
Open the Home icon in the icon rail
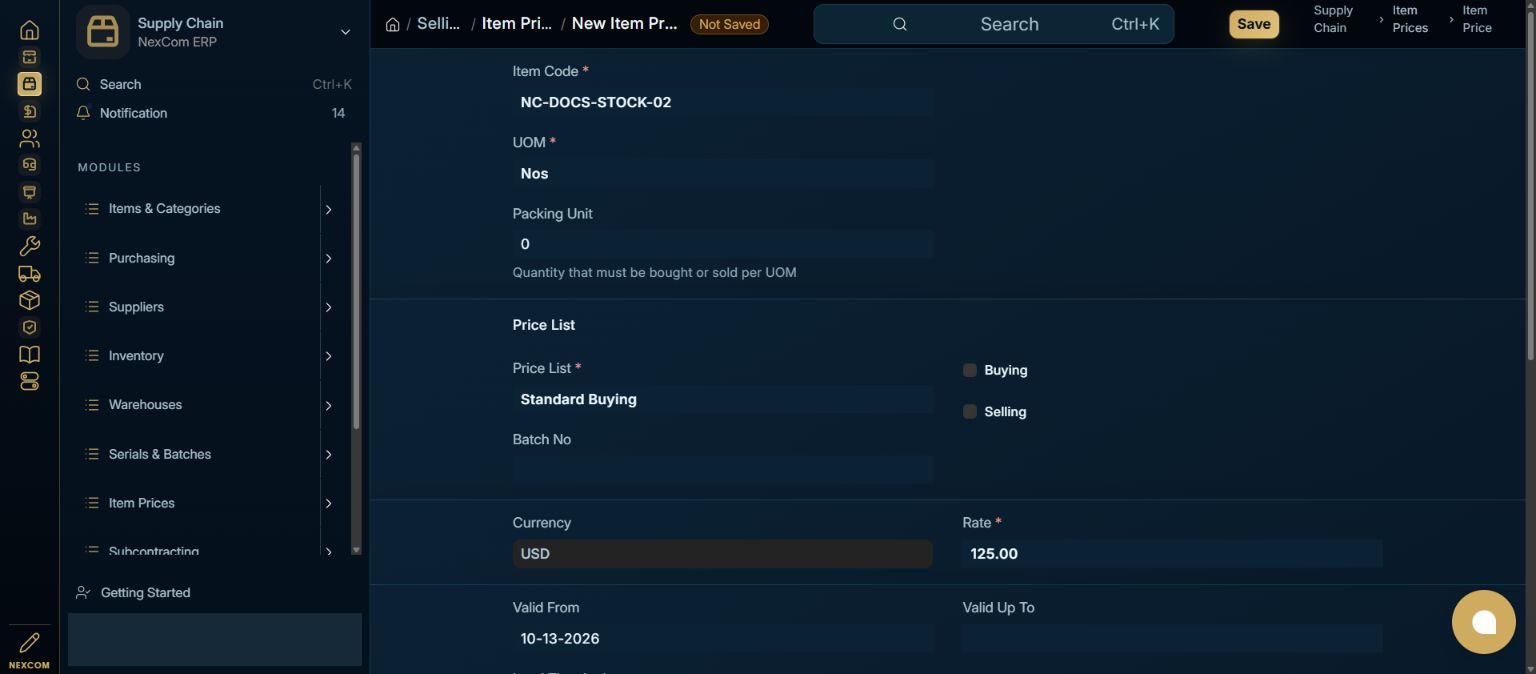[29, 30]
